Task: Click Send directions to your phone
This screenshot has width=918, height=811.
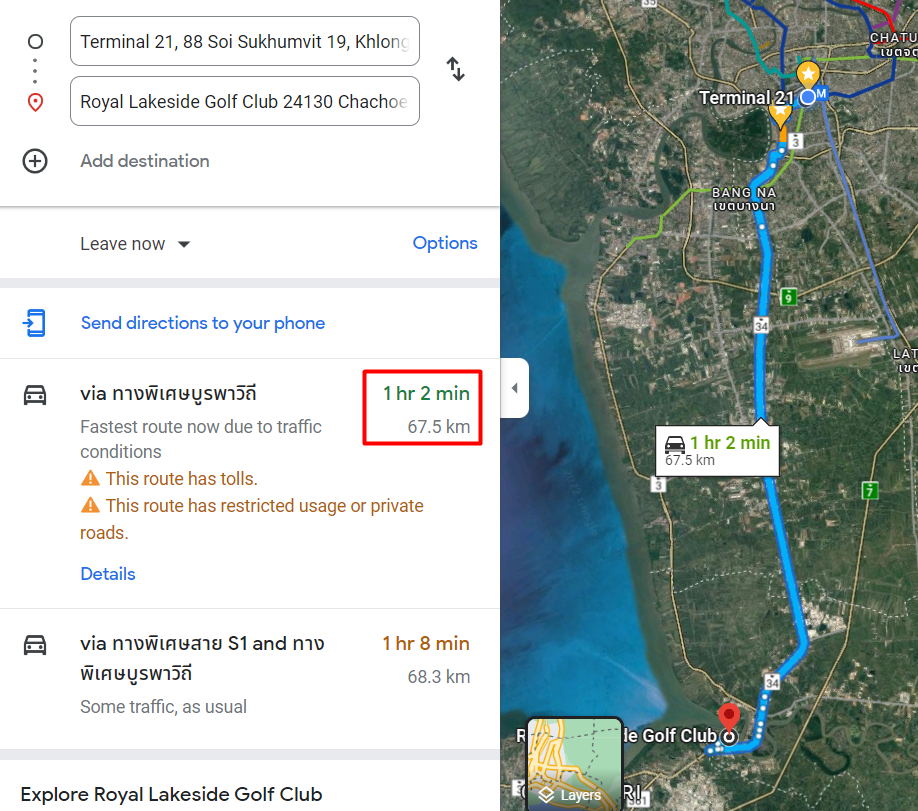Action: 203,323
